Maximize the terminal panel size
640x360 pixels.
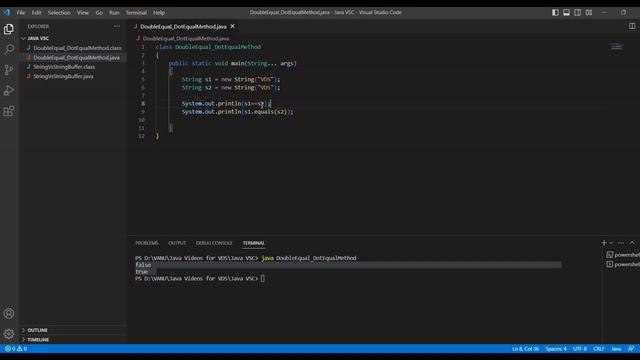point(632,243)
